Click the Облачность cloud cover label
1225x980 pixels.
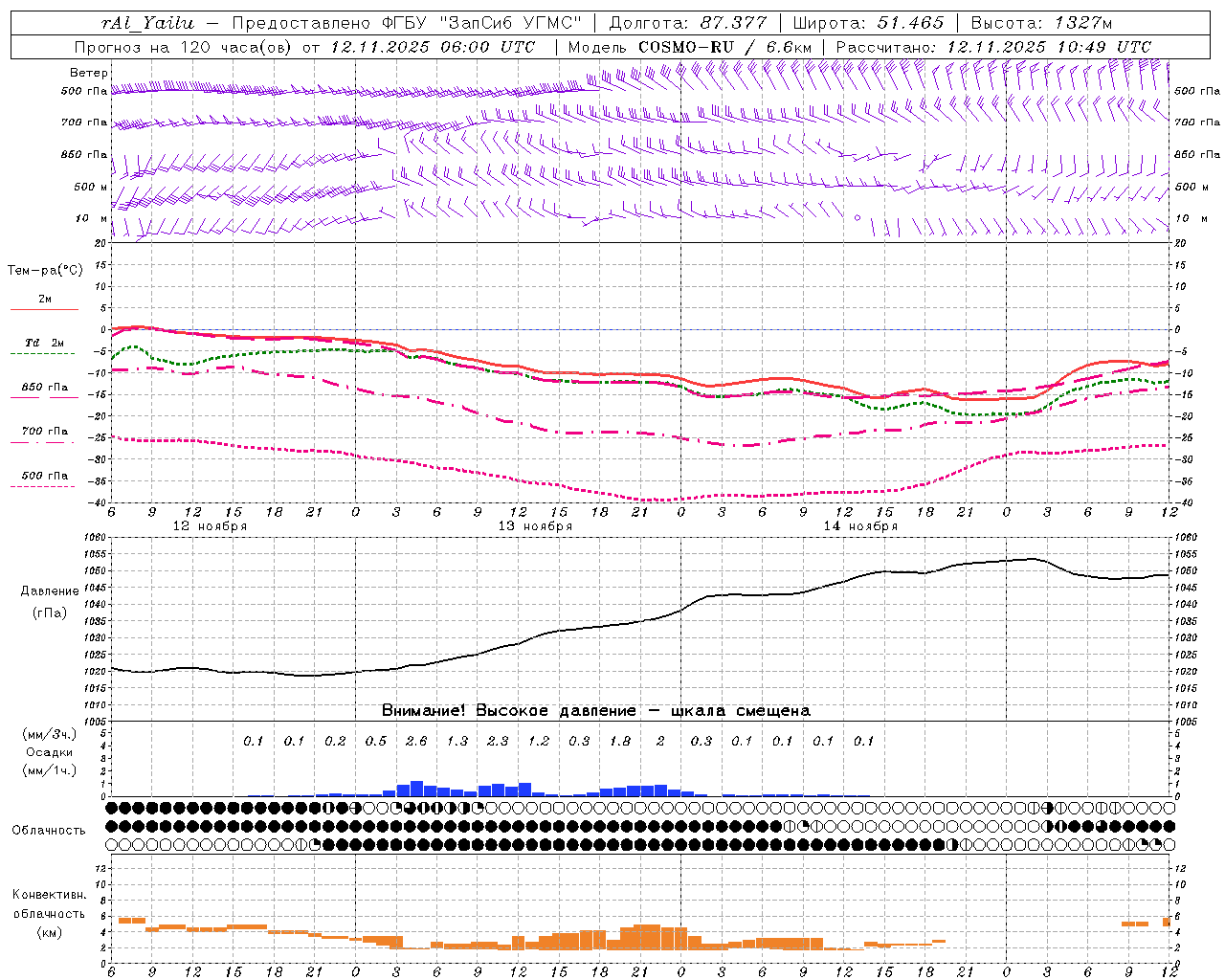click(x=49, y=831)
